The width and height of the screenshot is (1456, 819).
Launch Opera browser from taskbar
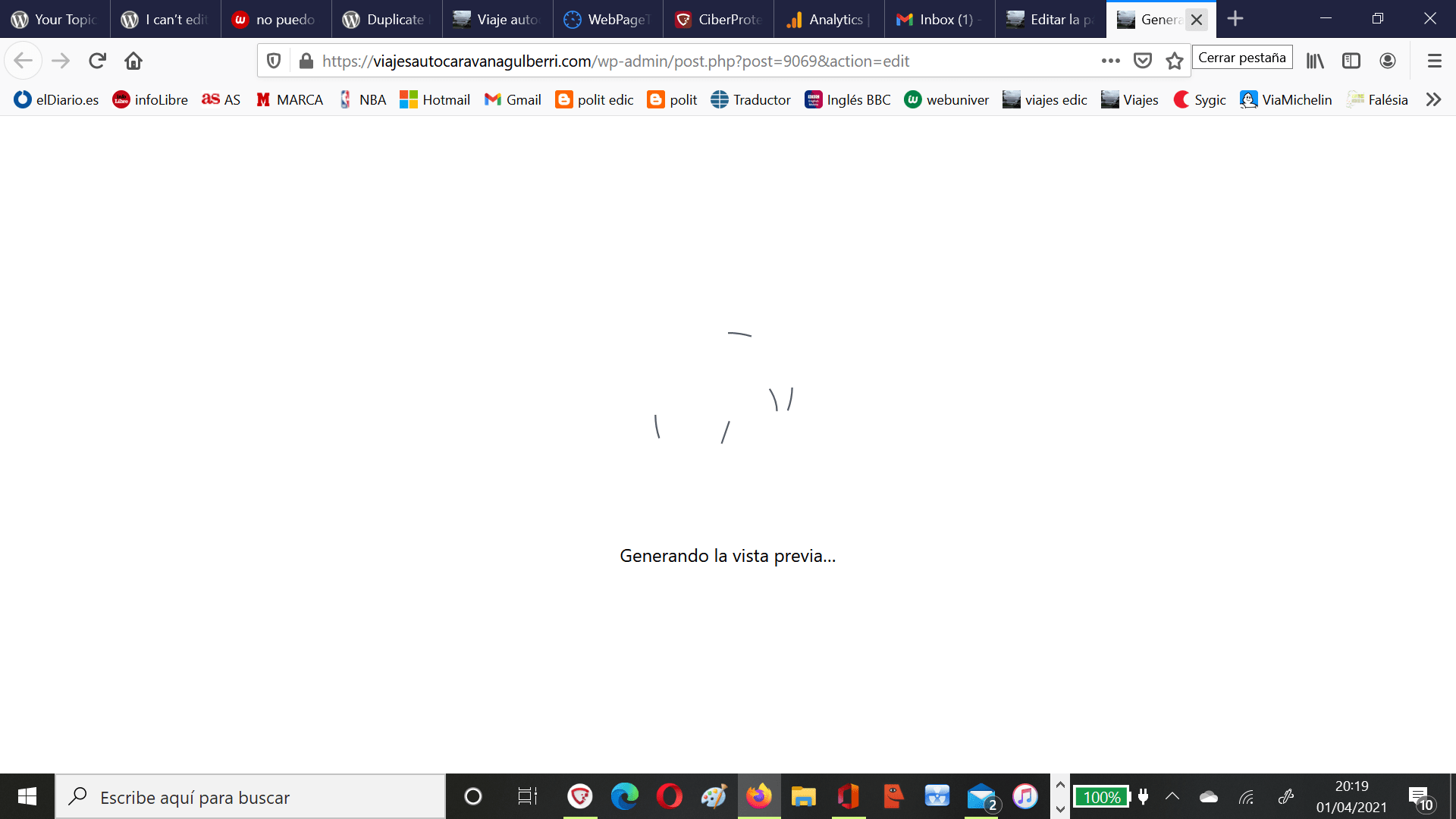(x=669, y=796)
